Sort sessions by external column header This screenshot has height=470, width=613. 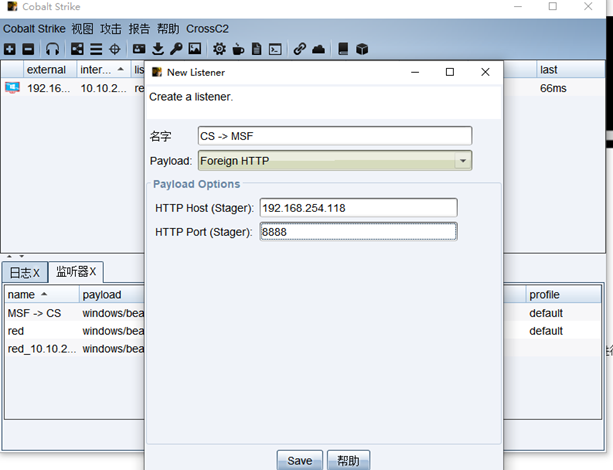click(x=50, y=70)
